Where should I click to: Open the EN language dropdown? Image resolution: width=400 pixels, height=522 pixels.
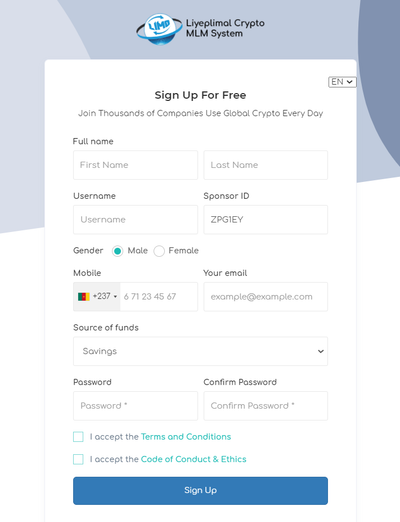342,82
